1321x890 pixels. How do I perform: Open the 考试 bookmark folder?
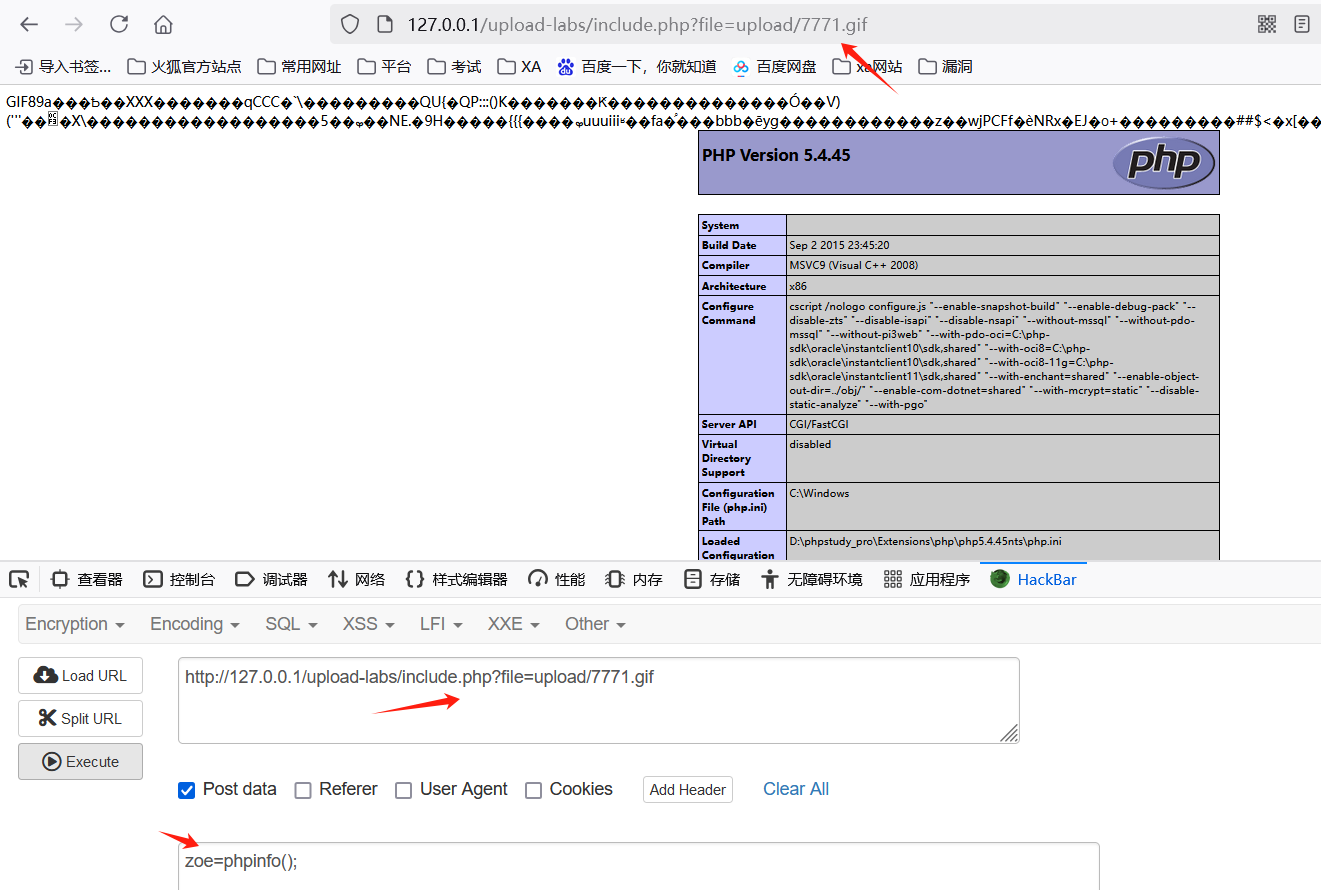[x=454, y=67]
